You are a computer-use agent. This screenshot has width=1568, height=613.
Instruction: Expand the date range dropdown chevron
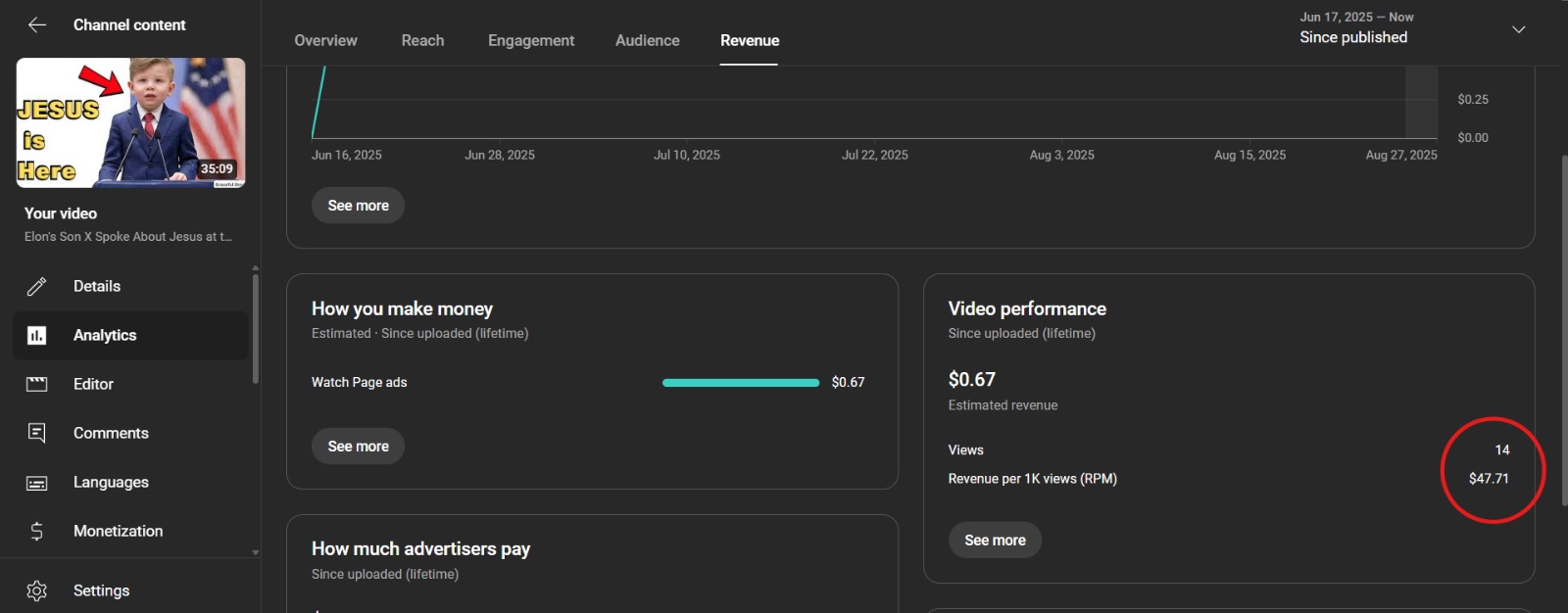(1518, 29)
